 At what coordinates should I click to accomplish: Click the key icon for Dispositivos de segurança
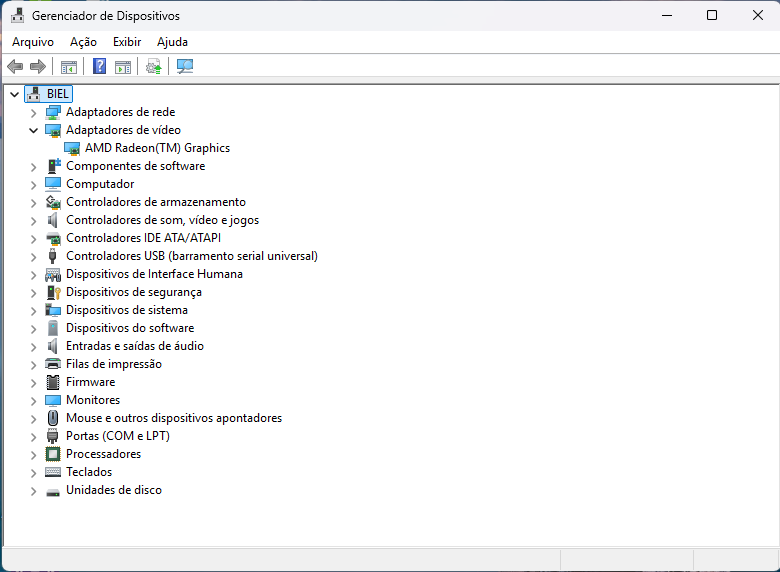tap(53, 292)
